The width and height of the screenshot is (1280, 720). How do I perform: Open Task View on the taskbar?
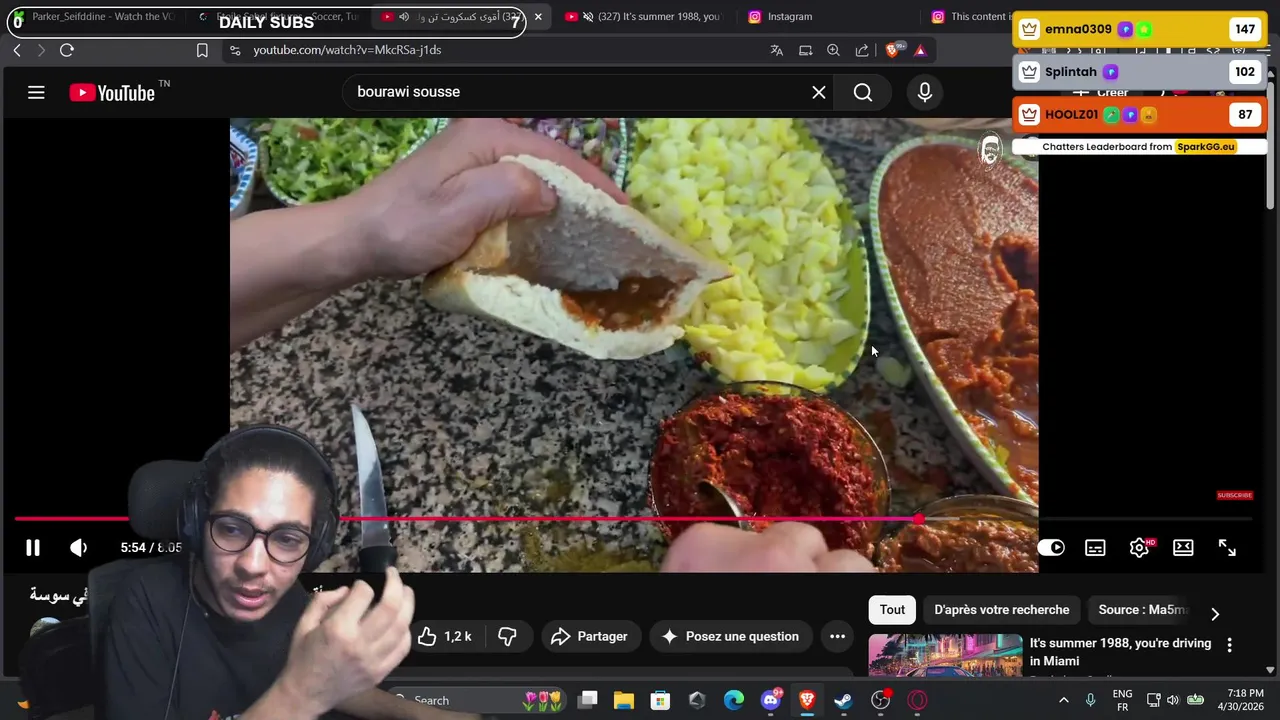tap(588, 700)
